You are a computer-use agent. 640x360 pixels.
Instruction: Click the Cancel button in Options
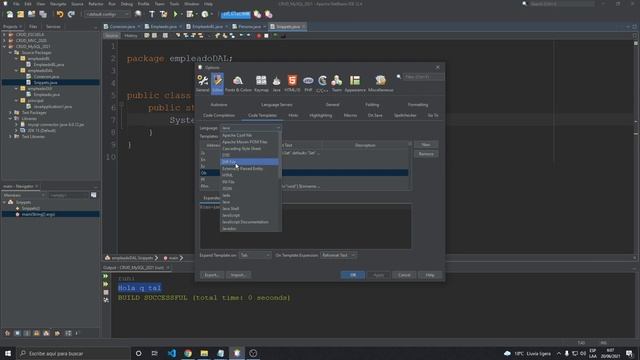coord(404,275)
